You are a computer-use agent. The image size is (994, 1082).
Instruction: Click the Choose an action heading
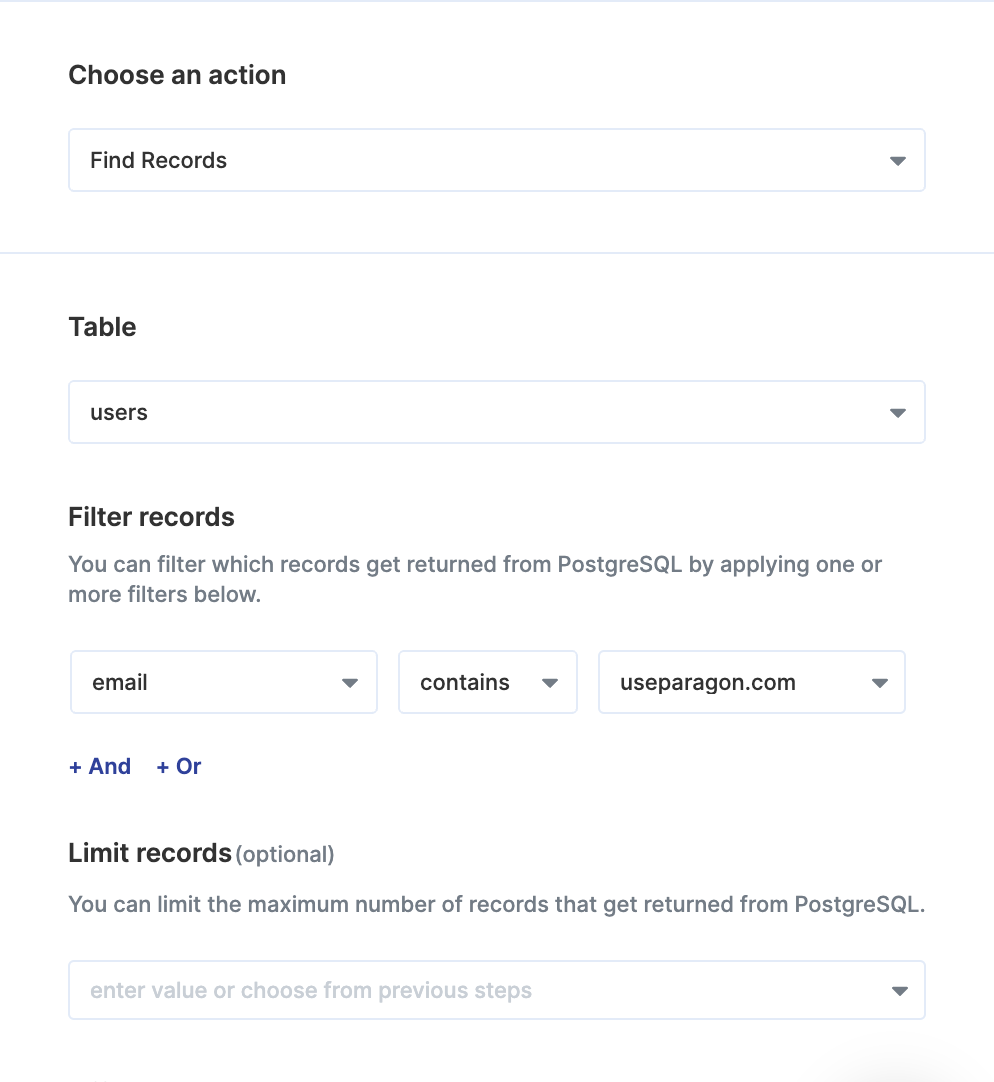pyautogui.click(x=177, y=75)
